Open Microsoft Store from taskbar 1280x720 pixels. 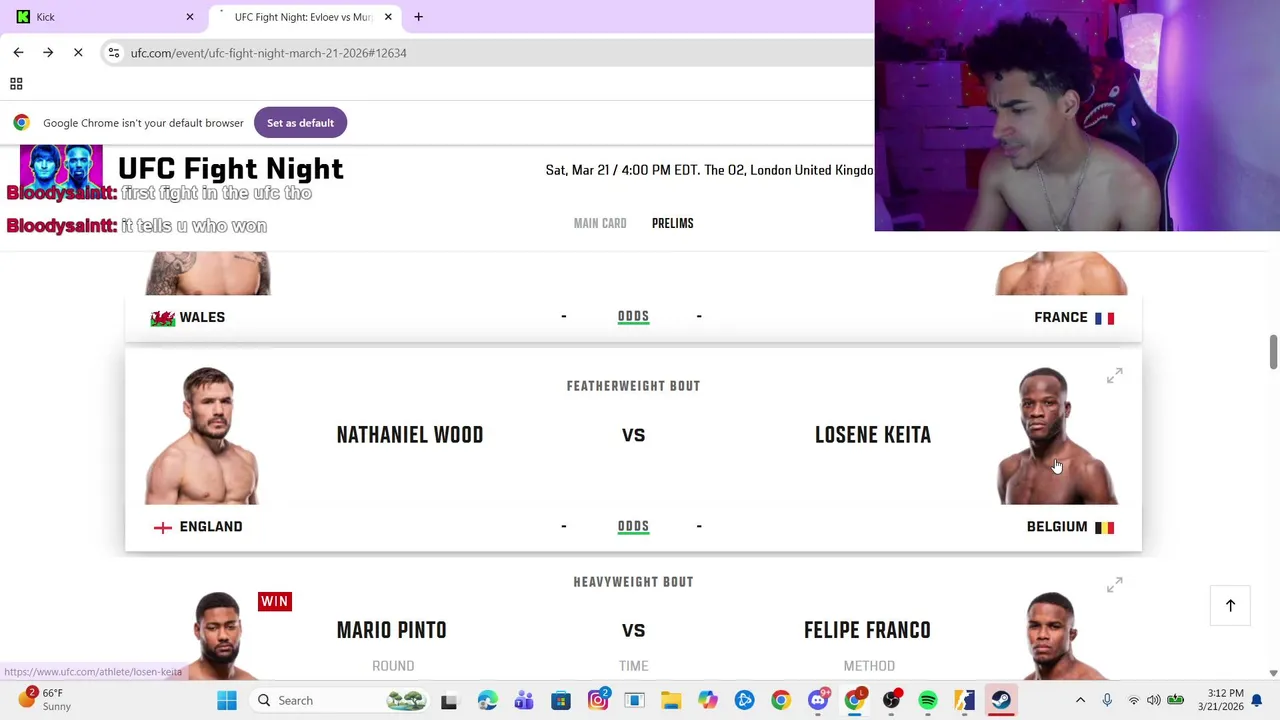pos(561,700)
